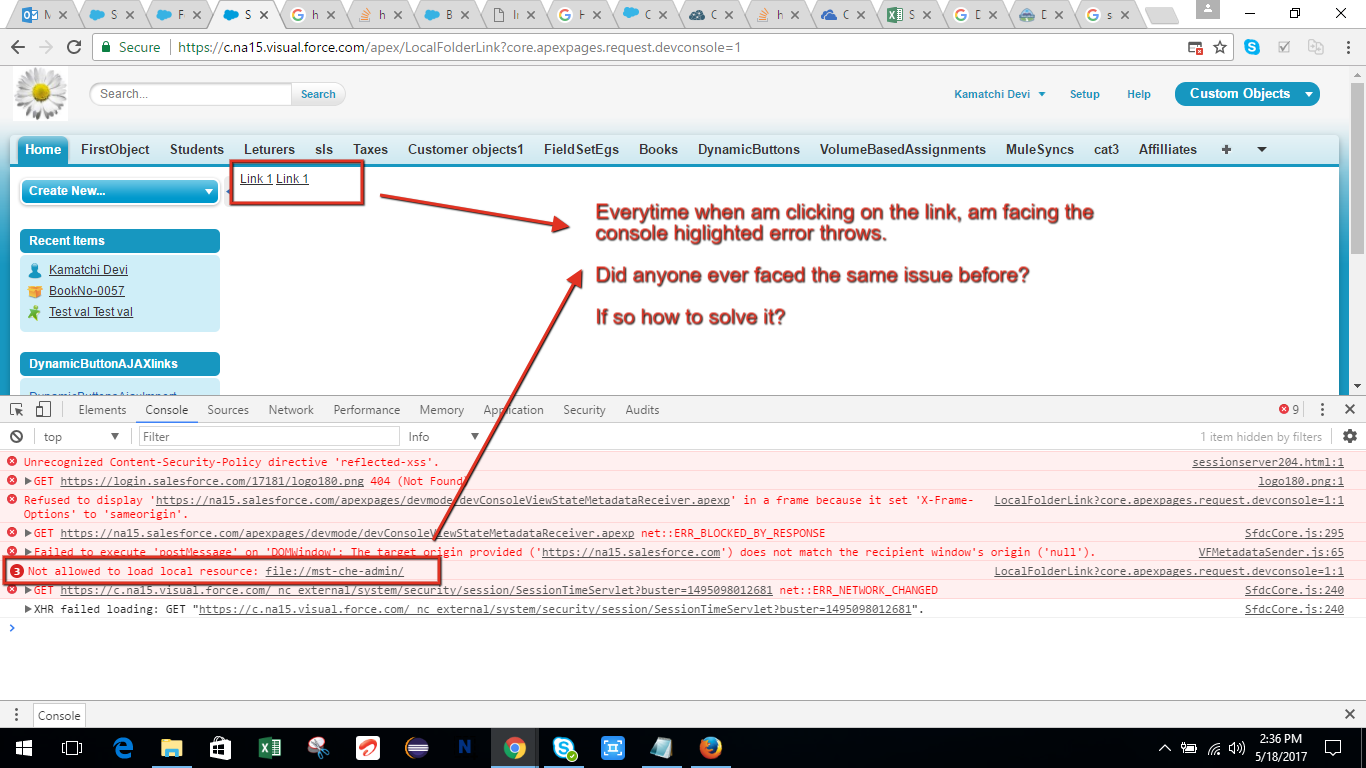The width and height of the screenshot is (1366, 768).
Task: Open the DevTools drawer three-dot menu
Action: 16,715
